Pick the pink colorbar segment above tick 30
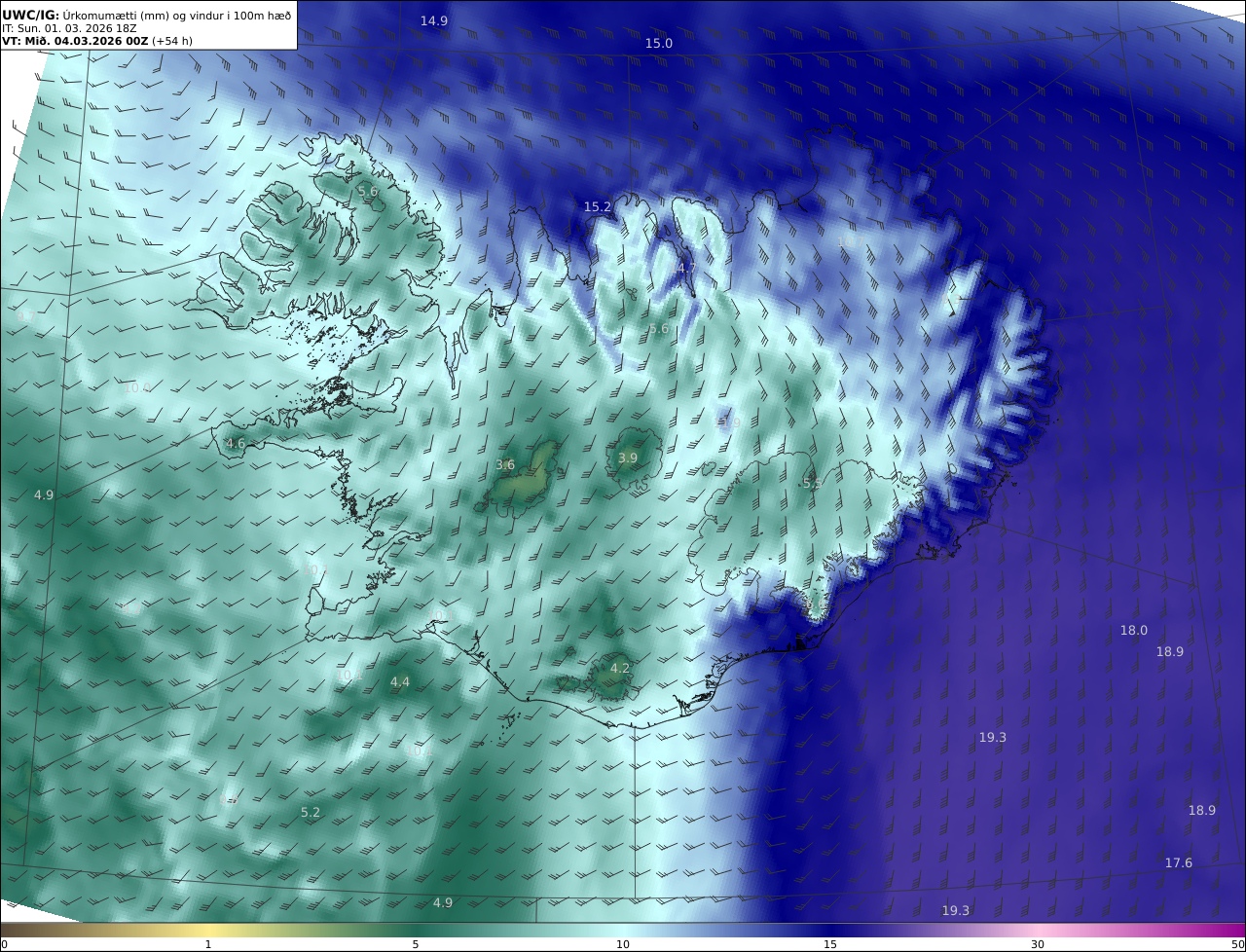Viewport: 1246px width, 952px height. [1038, 930]
